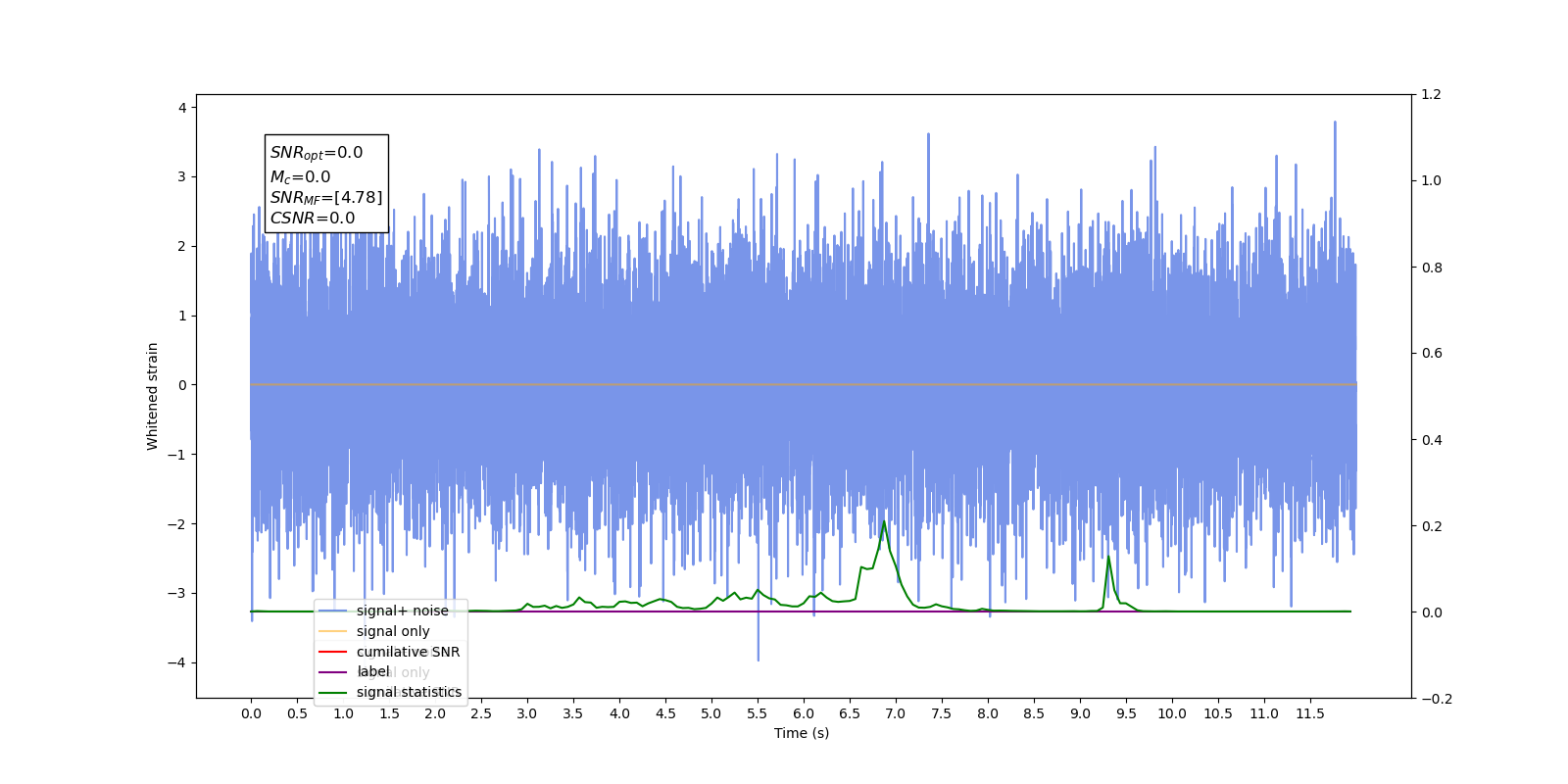Click the blue line sample in legend
The height and width of the screenshot is (784, 1568).
(333, 611)
